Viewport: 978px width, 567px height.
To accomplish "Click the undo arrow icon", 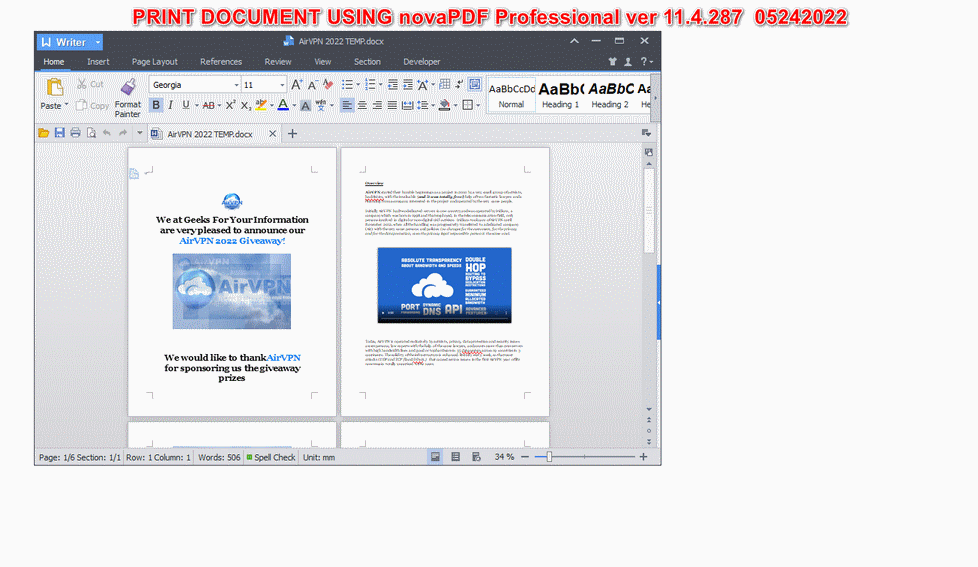I will point(107,133).
